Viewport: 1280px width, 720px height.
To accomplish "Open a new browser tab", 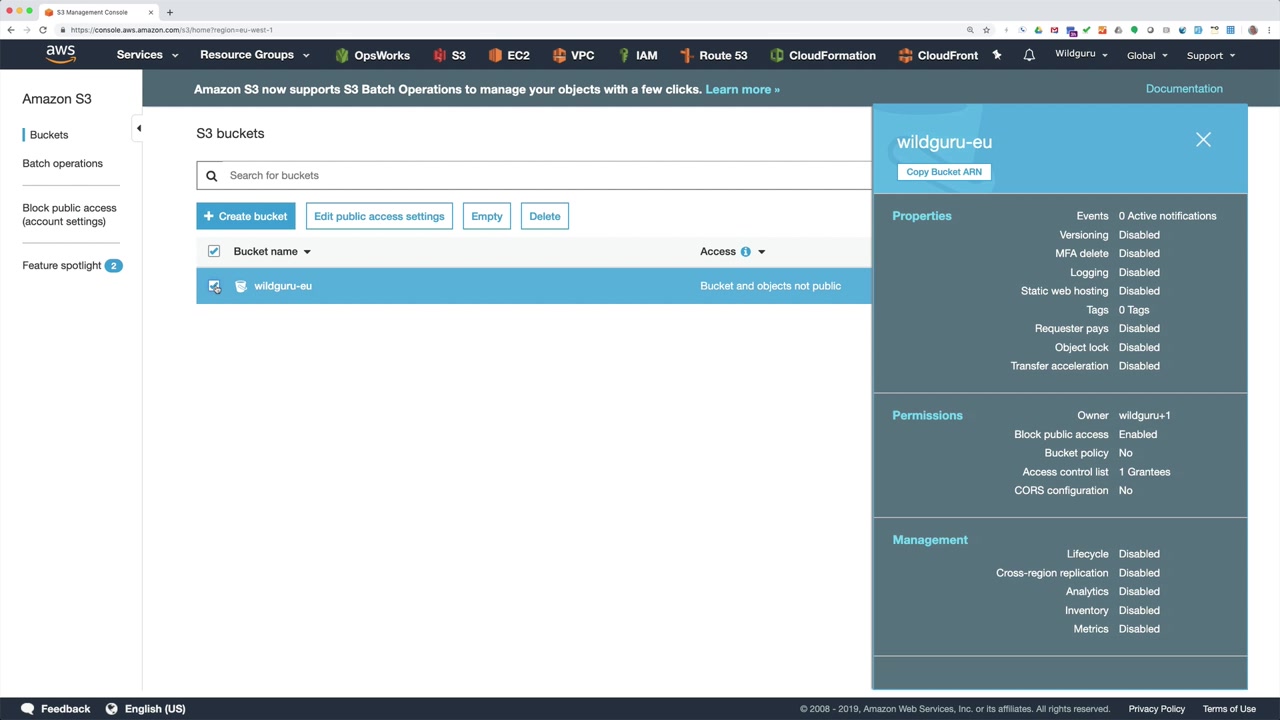I will click(x=170, y=12).
